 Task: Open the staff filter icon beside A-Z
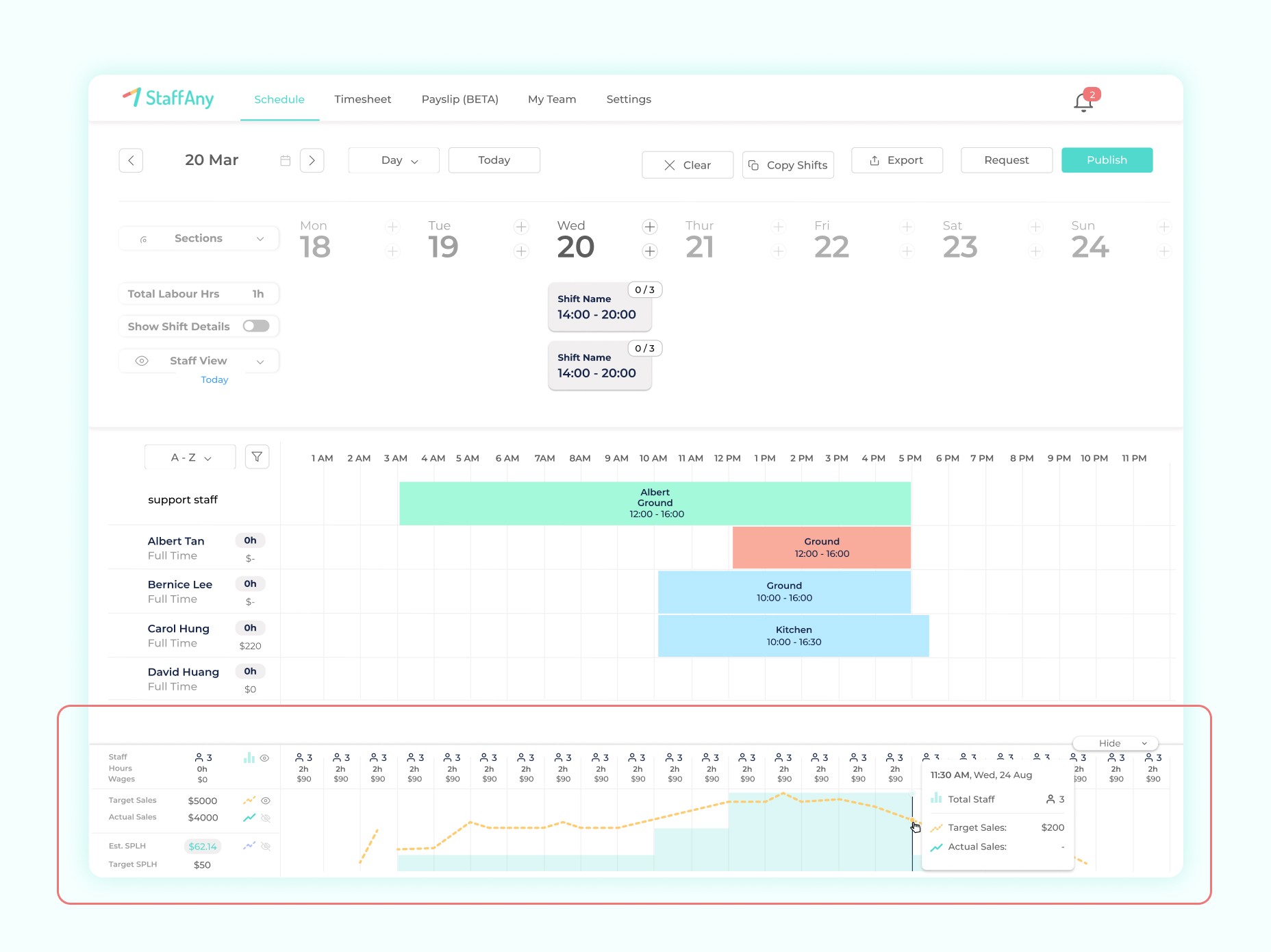pyautogui.click(x=257, y=457)
